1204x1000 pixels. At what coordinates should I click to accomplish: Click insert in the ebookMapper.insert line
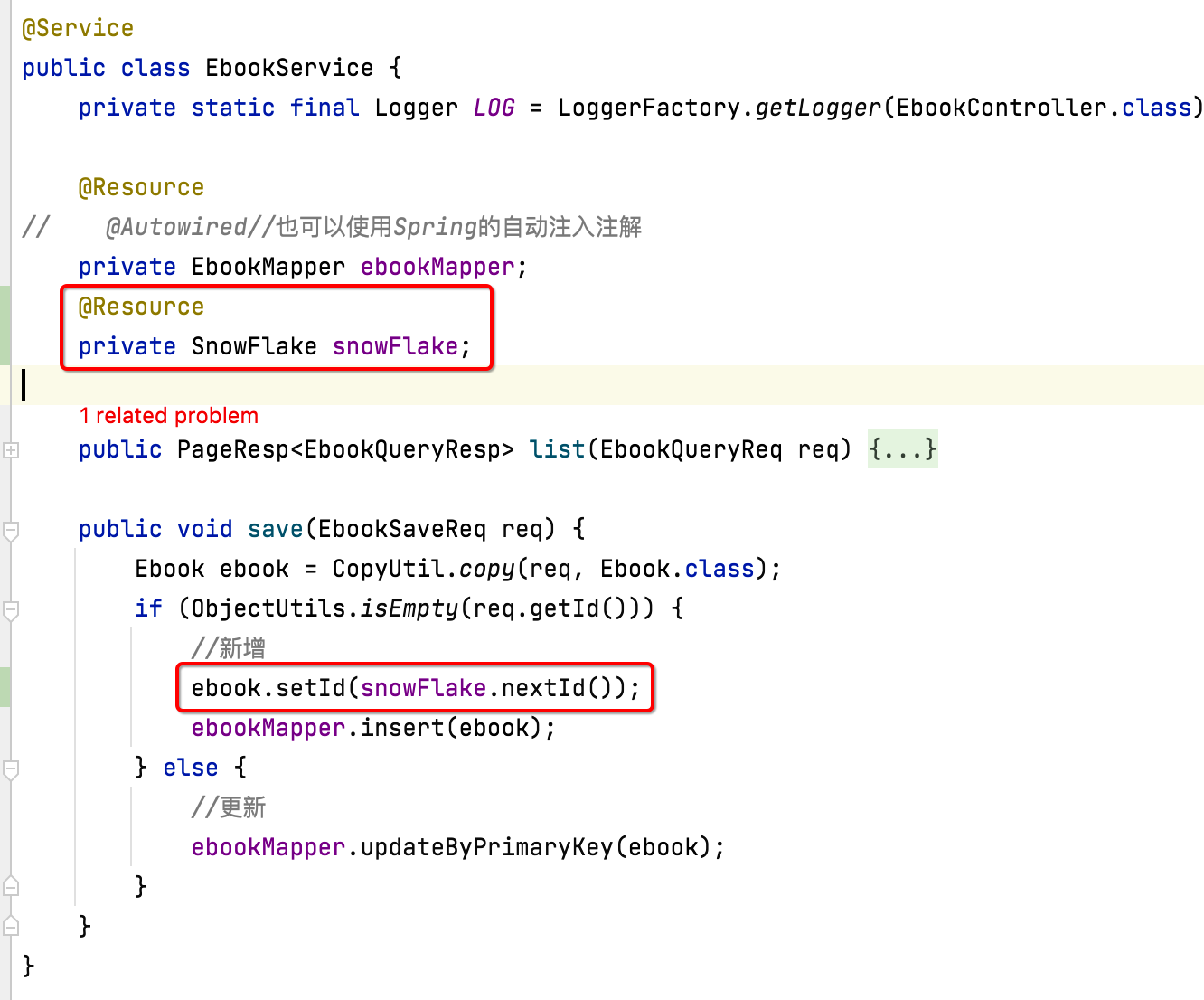[x=402, y=728]
